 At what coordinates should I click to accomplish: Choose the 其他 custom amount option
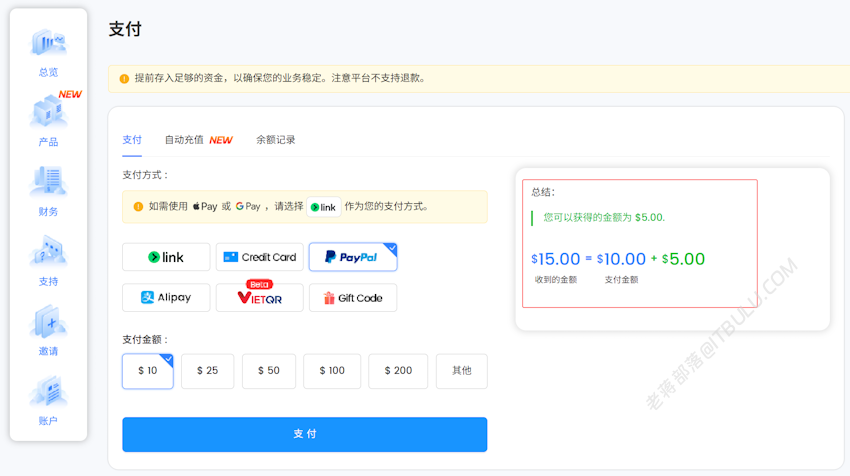(x=462, y=371)
